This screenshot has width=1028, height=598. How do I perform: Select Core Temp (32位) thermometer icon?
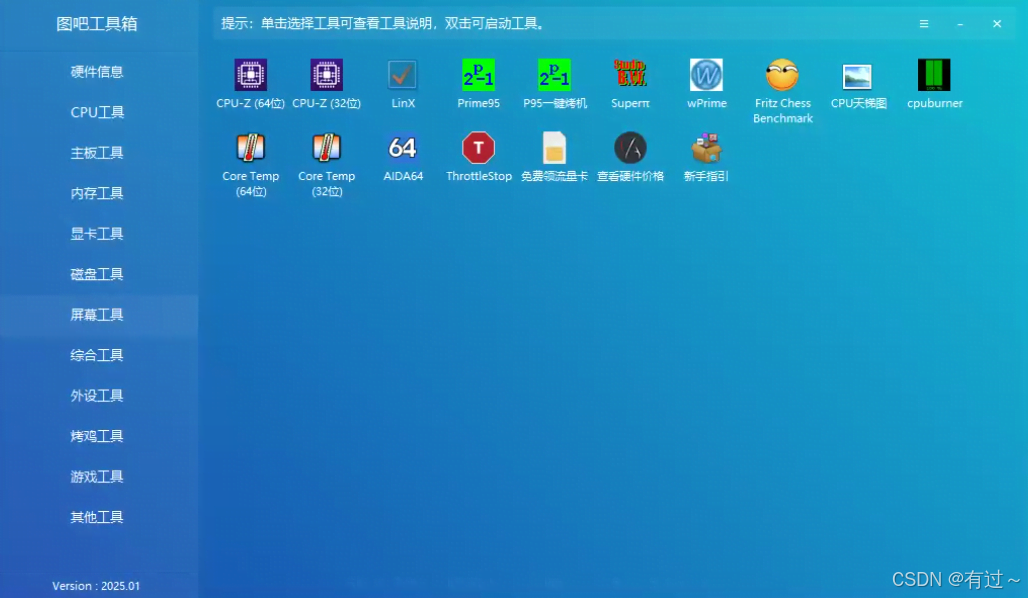coord(326,148)
